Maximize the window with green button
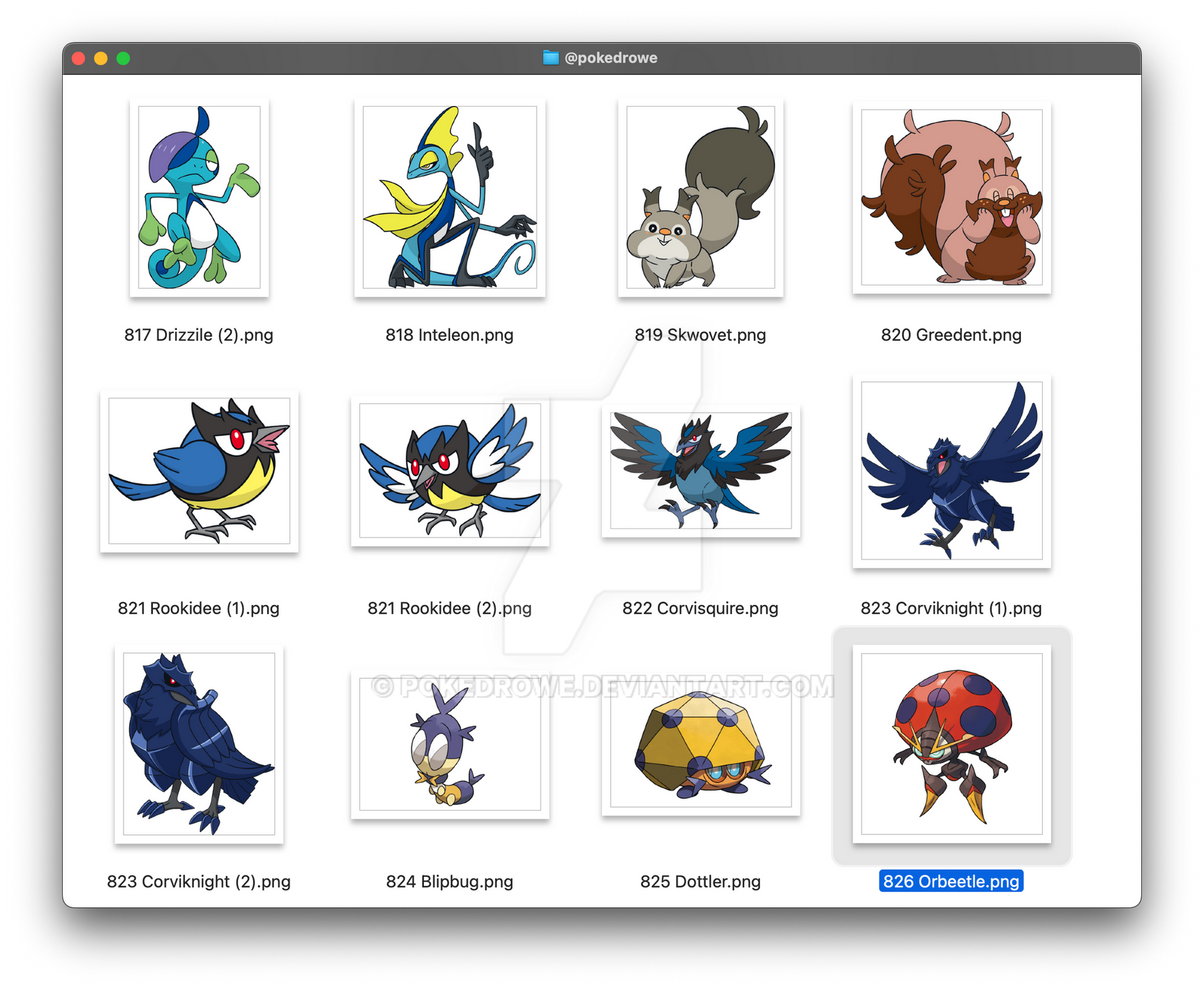 [x=124, y=58]
